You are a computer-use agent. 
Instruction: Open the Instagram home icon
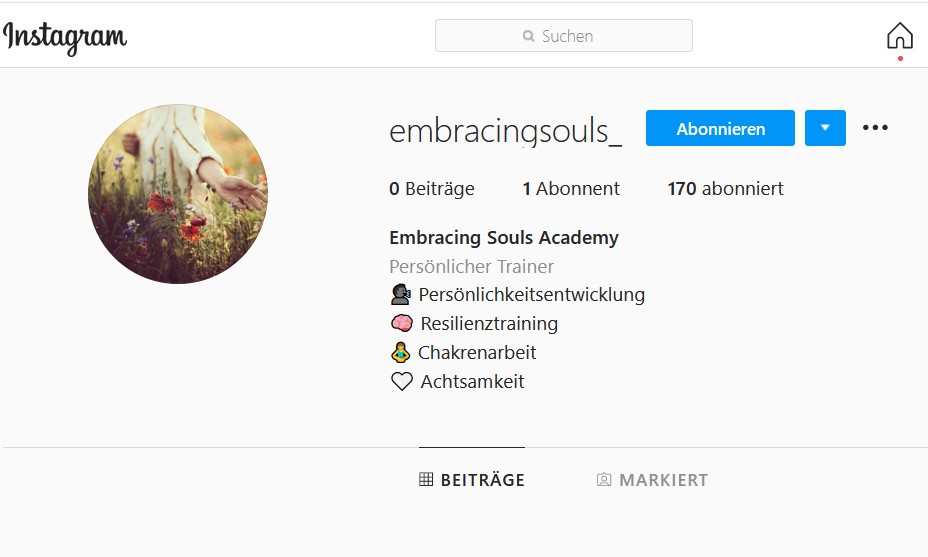click(x=900, y=36)
